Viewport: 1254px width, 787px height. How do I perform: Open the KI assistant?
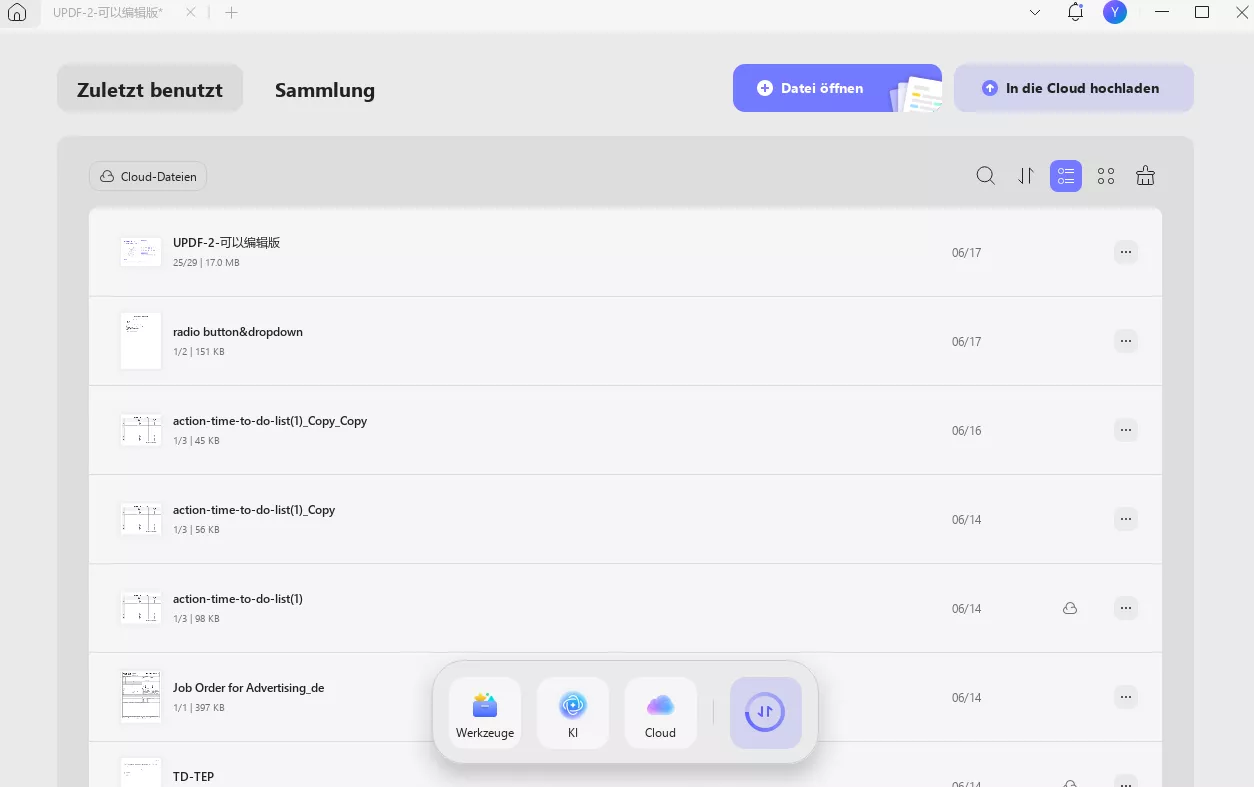point(573,713)
